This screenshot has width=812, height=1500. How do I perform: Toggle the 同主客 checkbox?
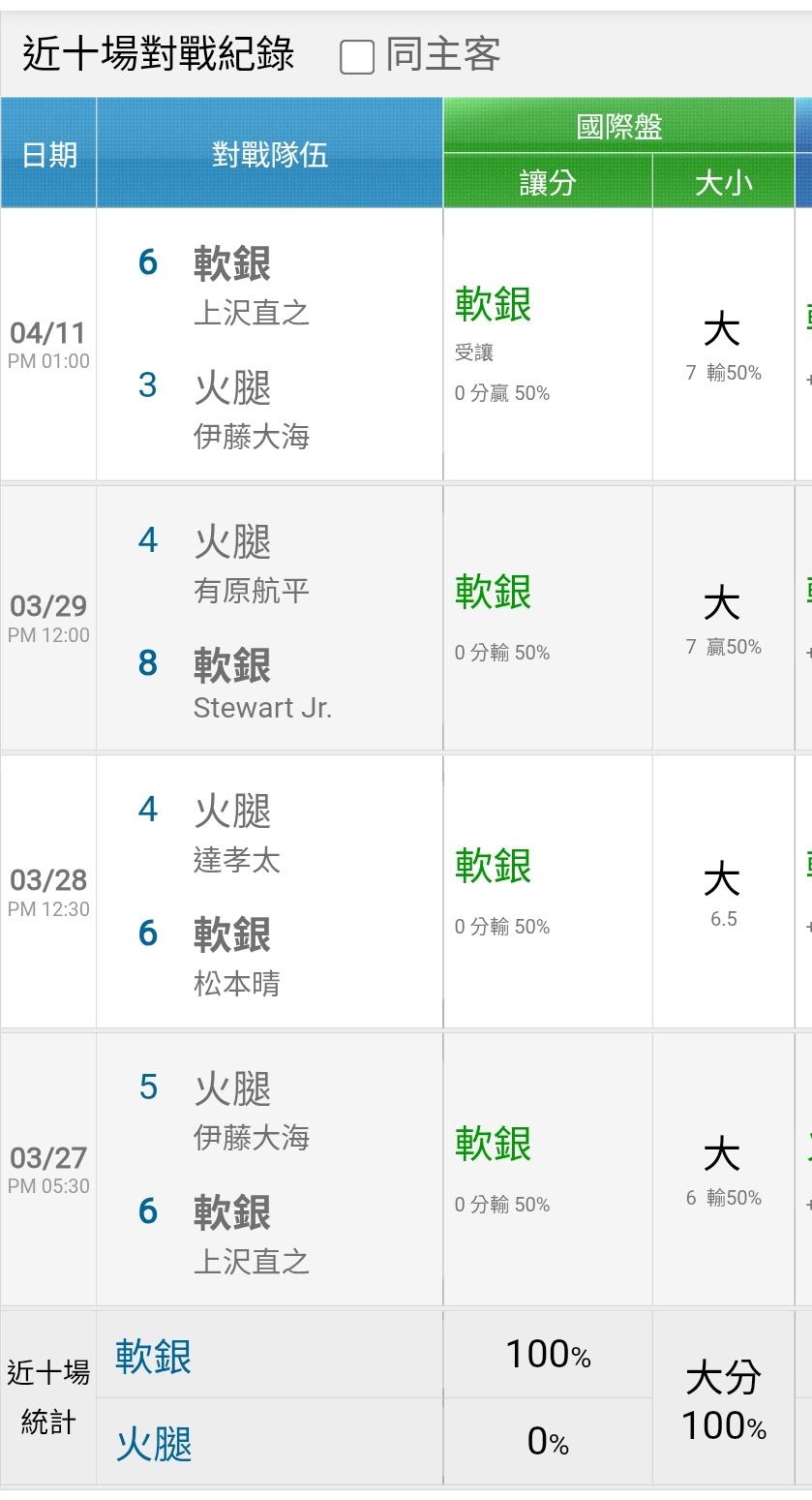pos(357,57)
